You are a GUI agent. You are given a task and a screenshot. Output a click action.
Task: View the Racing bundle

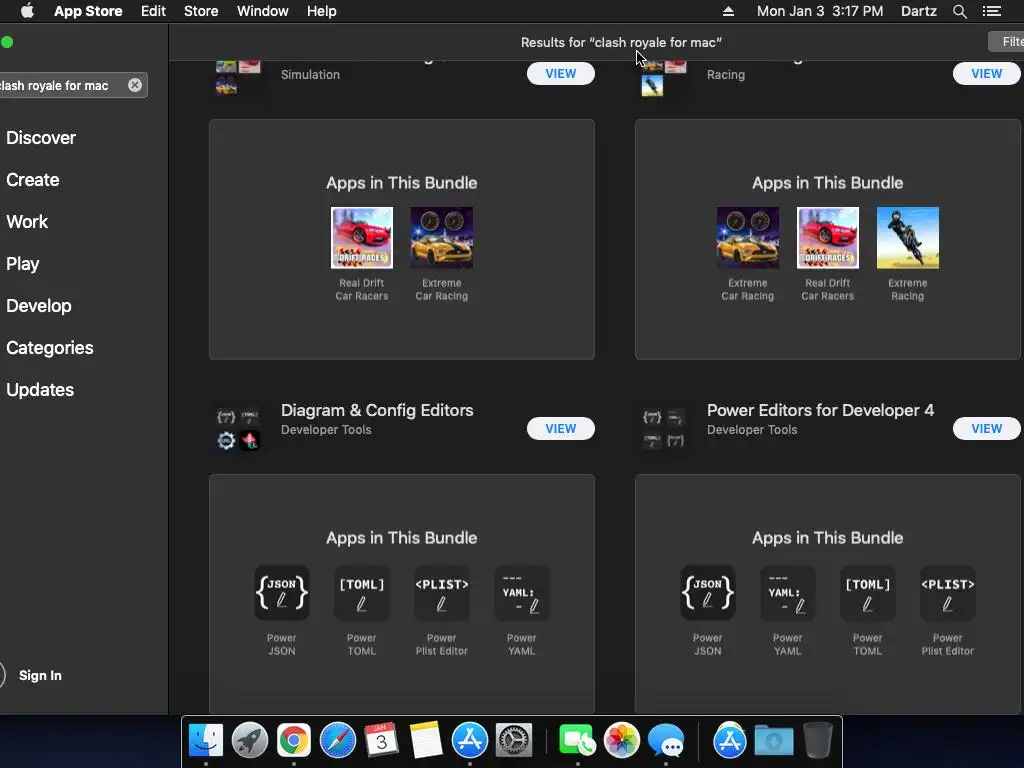[x=987, y=74]
